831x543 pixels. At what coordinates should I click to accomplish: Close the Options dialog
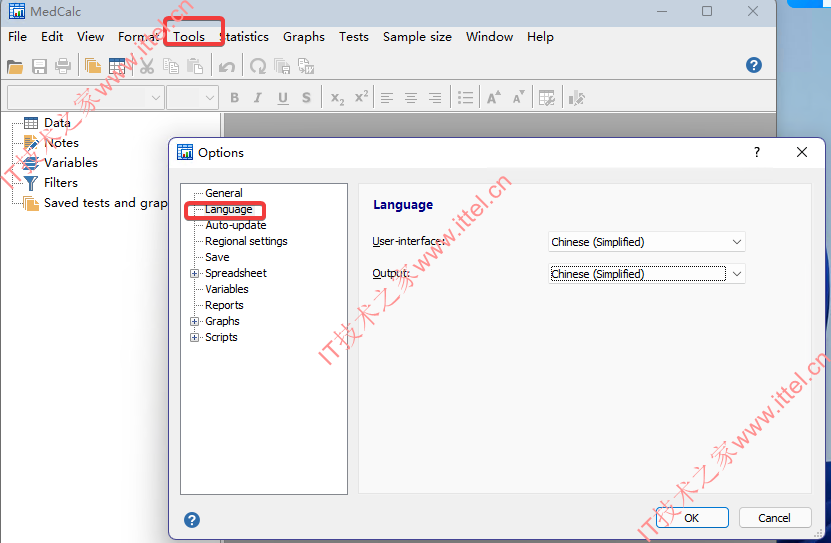(x=802, y=153)
